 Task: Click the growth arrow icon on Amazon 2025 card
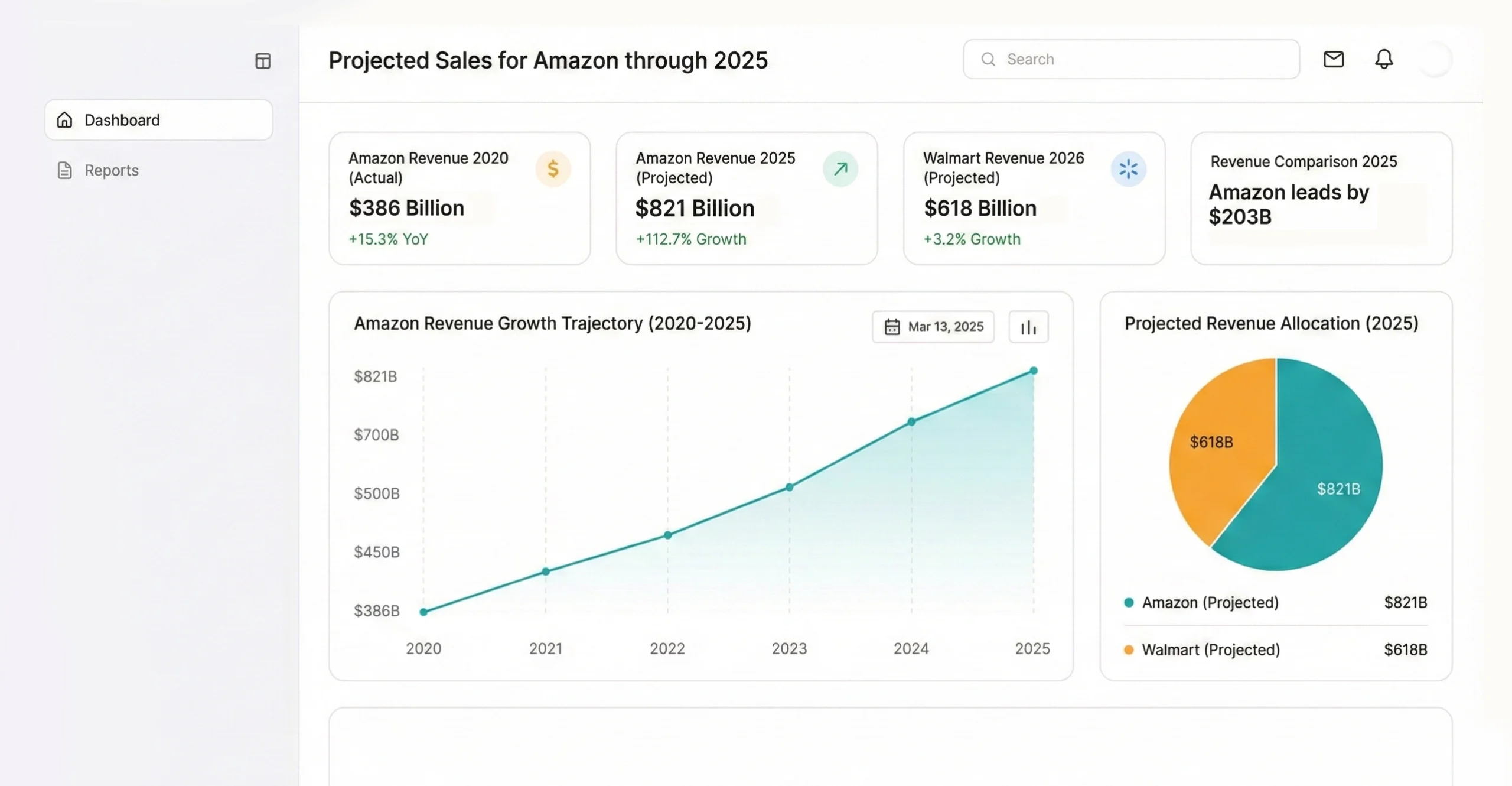pos(840,169)
